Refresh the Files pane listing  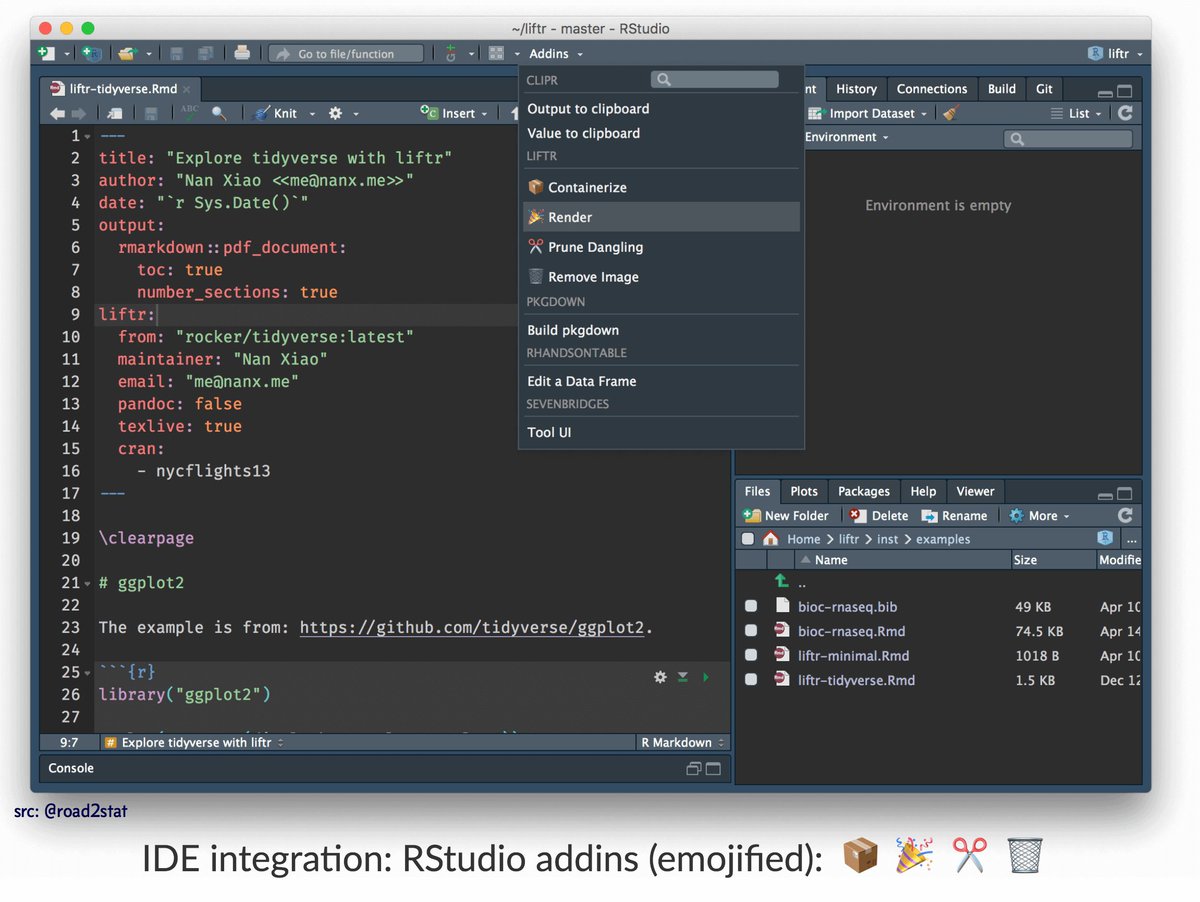[x=1125, y=515]
